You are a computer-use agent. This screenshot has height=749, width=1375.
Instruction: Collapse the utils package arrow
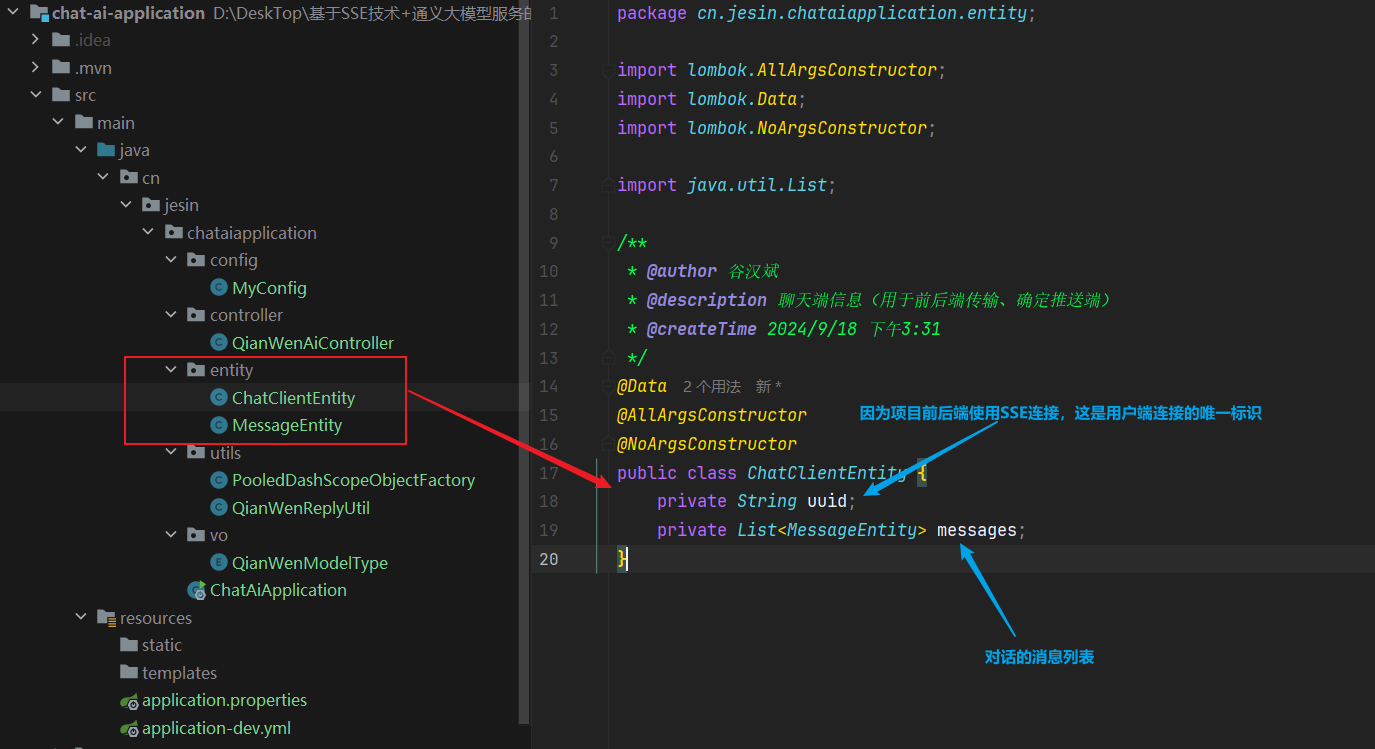(x=171, y=453)
